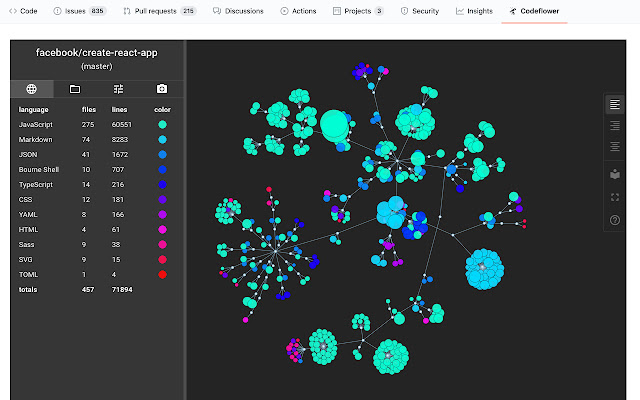The image size is (640, 400).
Task: Click the Markdown language row label
Action: point(35,140)
